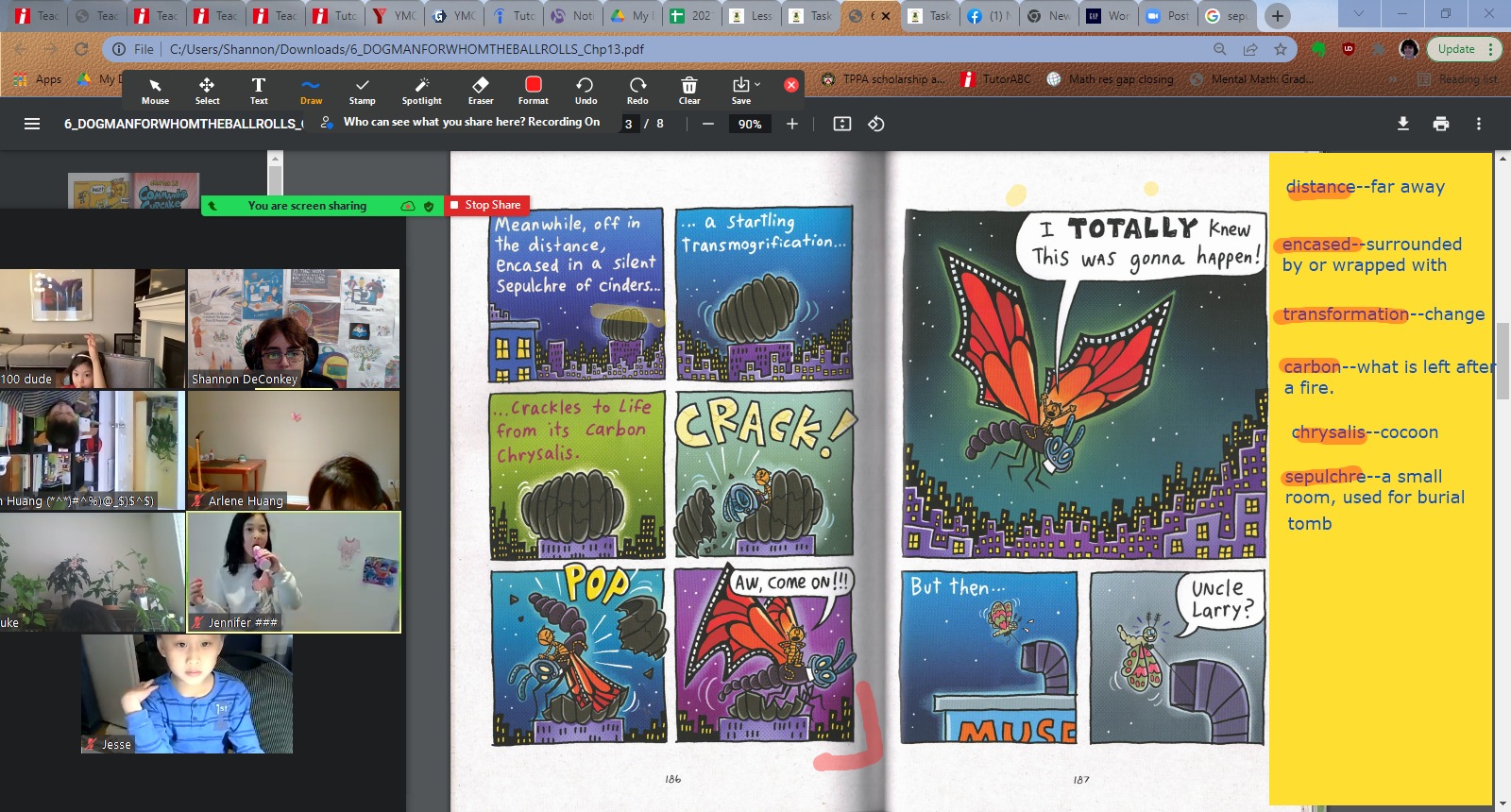Image resolution: width=1511 pixels, height=812 pixels.
Task: Bookmark this page with the star
Action: [x=1281, y=49]
